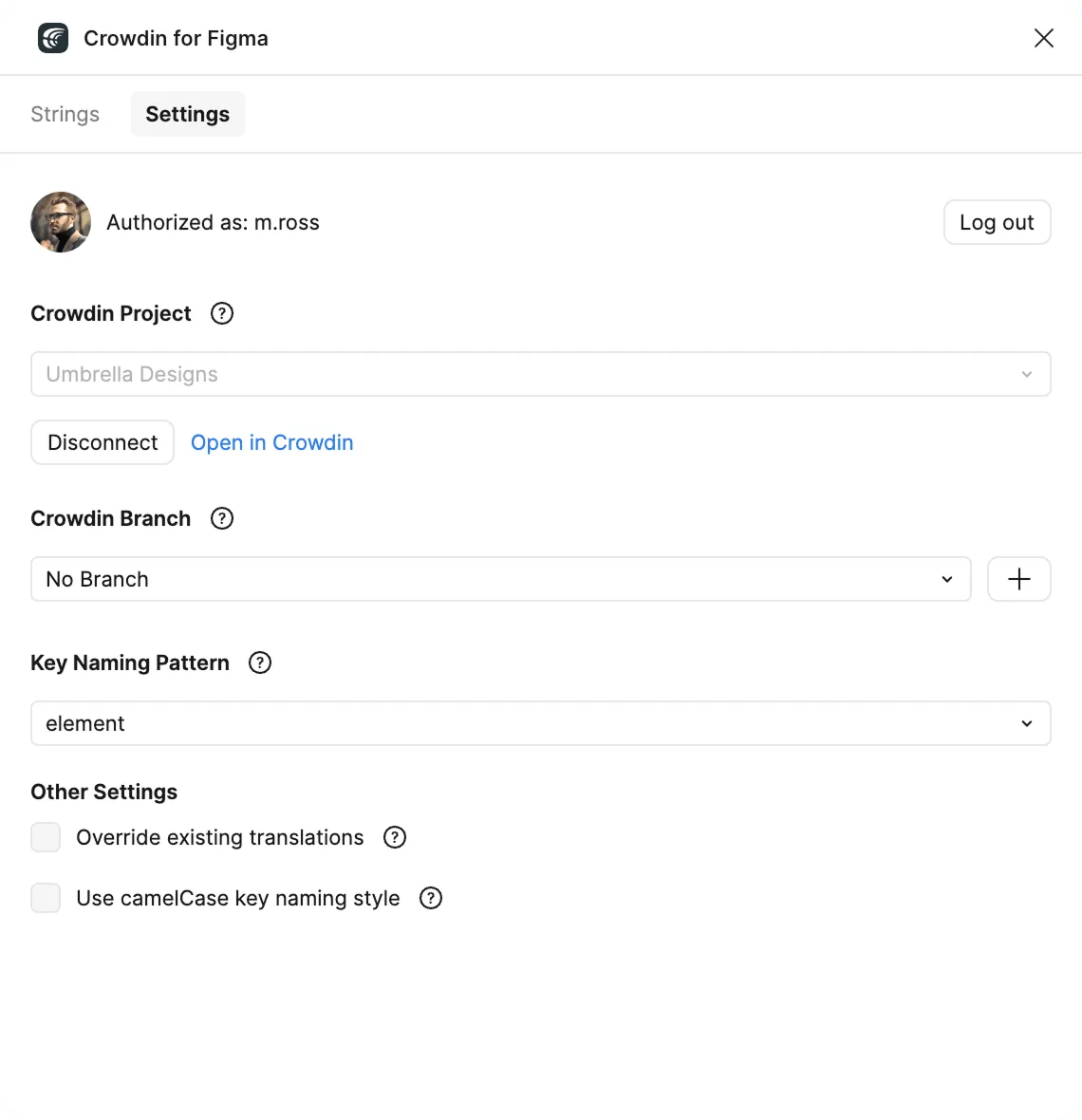This screenshot has width=1082, height=1120.
Task: View help for camelCase key naming style
Action: (x=430, y=898)
